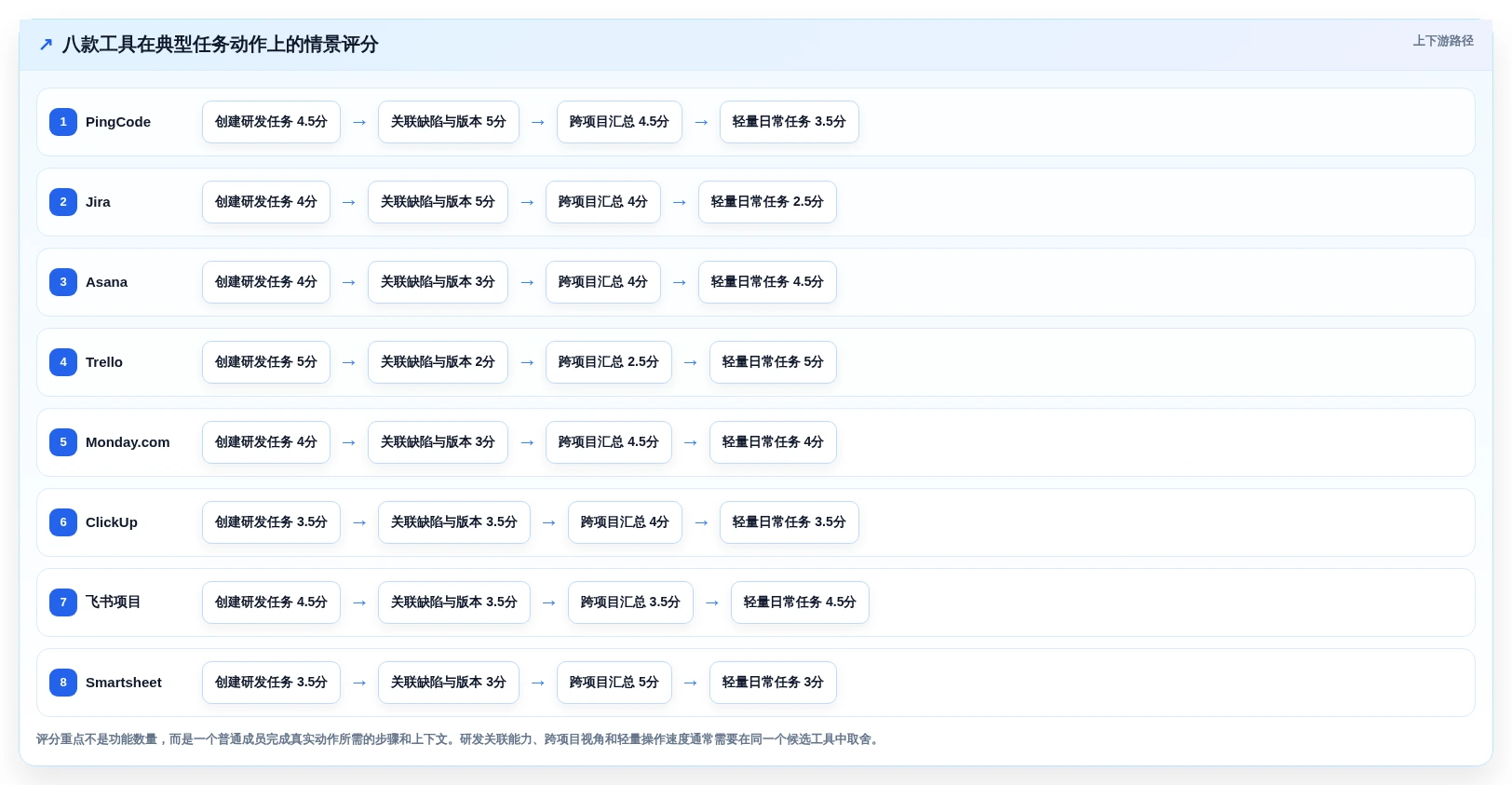Click Trello's 创建研发任务 5分 chip

tap(266, 362)
